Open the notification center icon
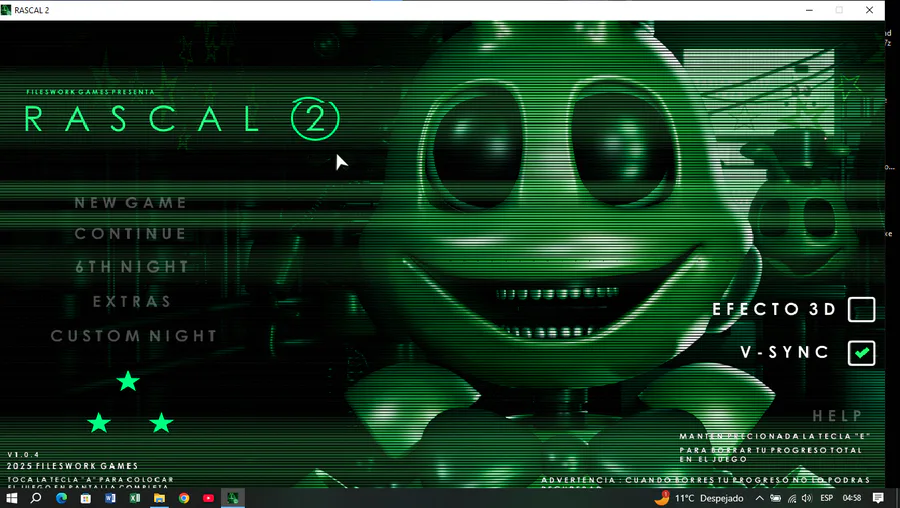 coord(878,498)
